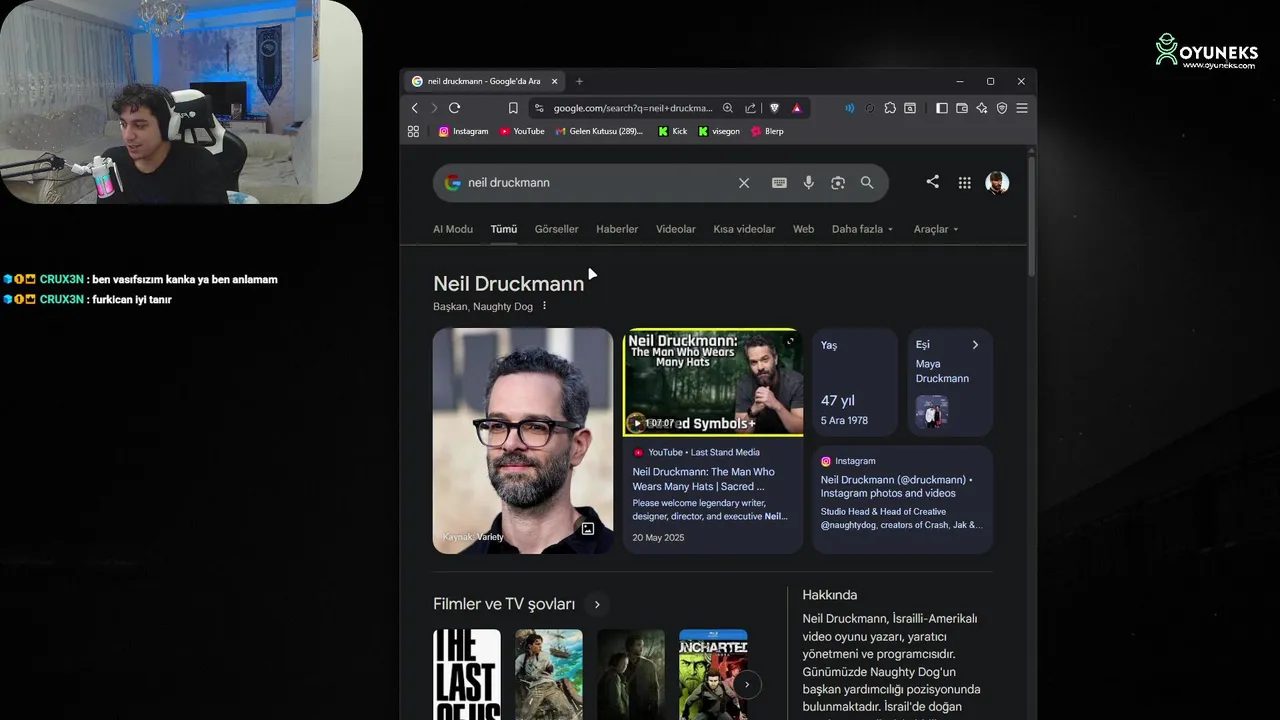The image size is (1280, 720).
Task: Open on-screen keyboard icon in search
Action: point(779,183)
